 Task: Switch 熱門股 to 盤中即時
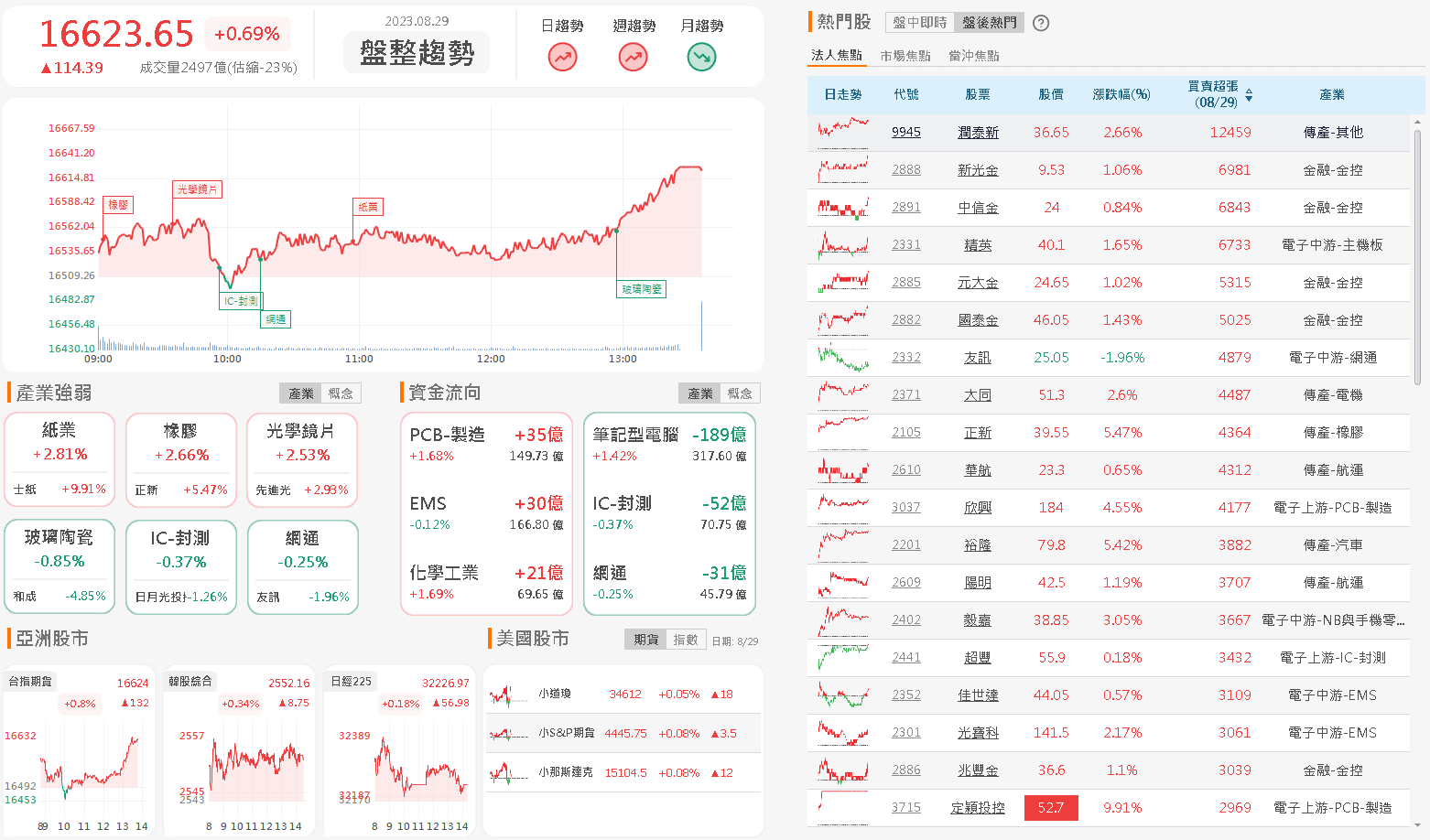(920, 23)
